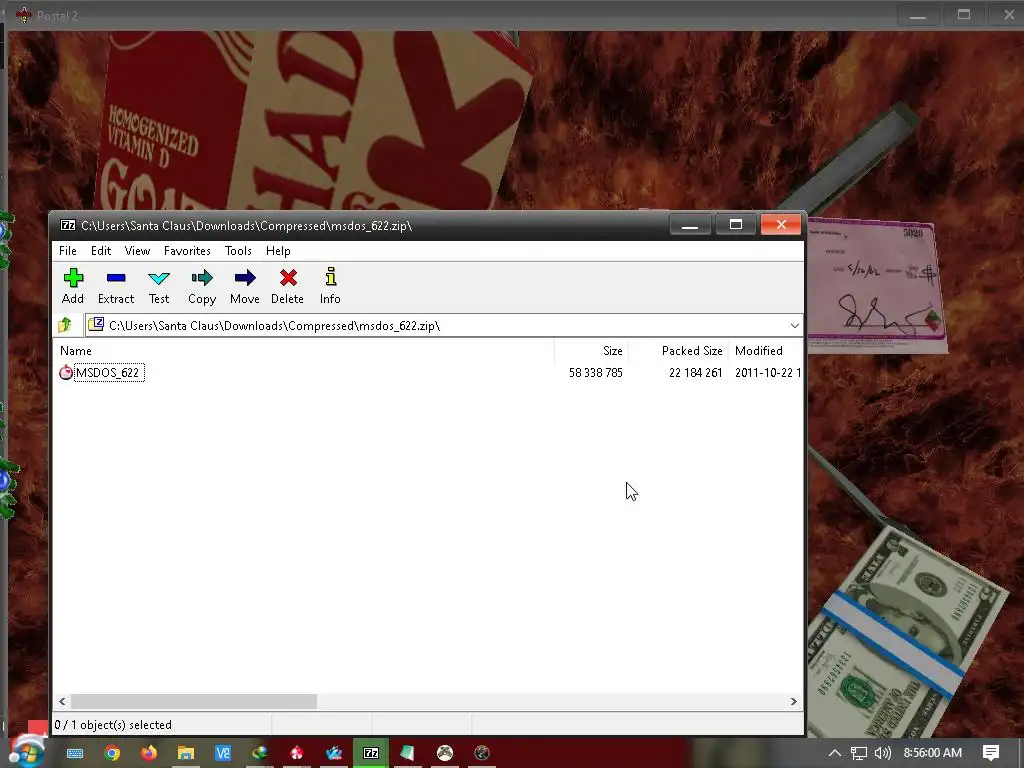Open the File menu
This screenshot has width=1024, height=768.
coord(68,251)
